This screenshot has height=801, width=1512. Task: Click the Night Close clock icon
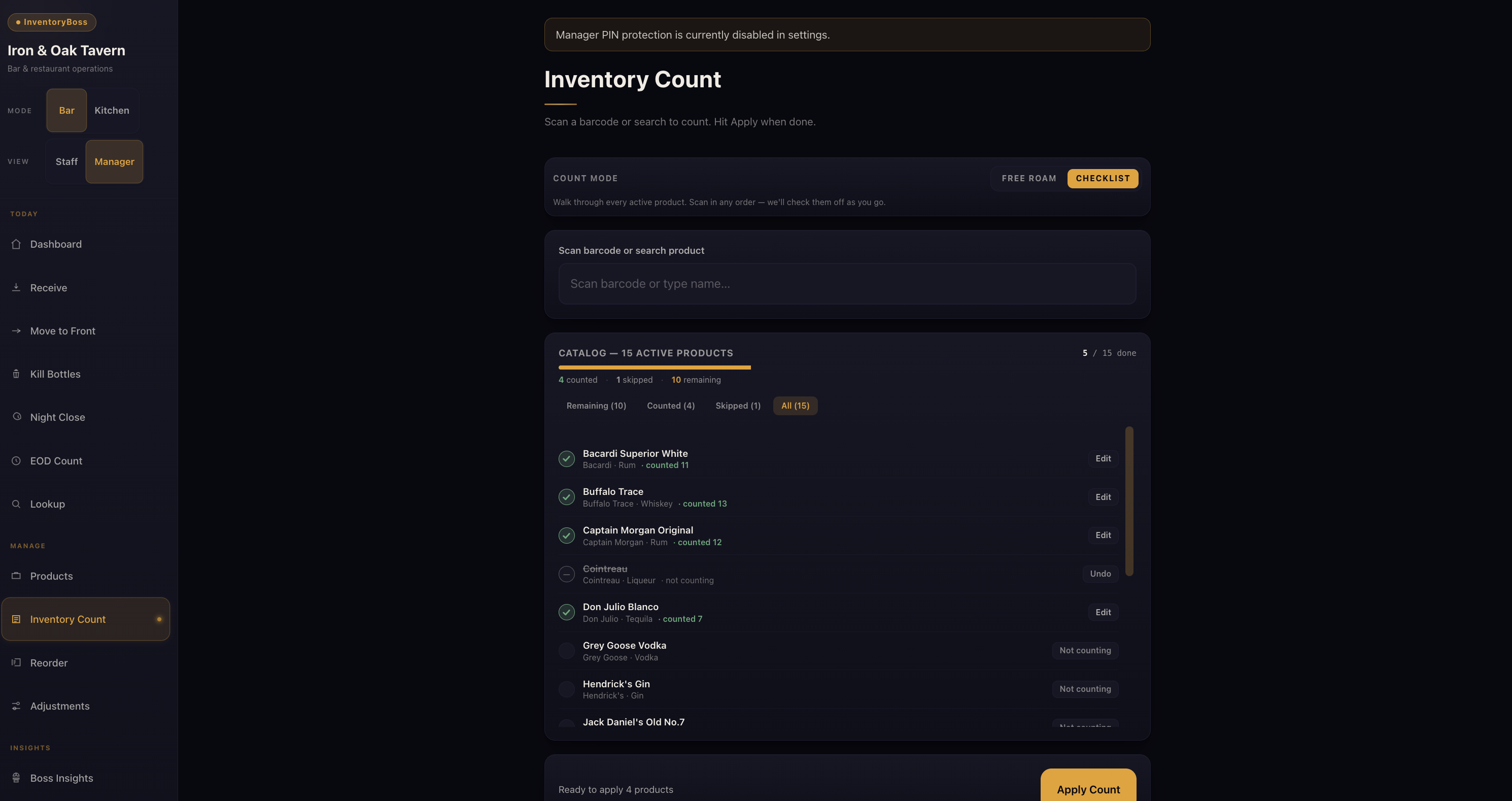(16, 417)
